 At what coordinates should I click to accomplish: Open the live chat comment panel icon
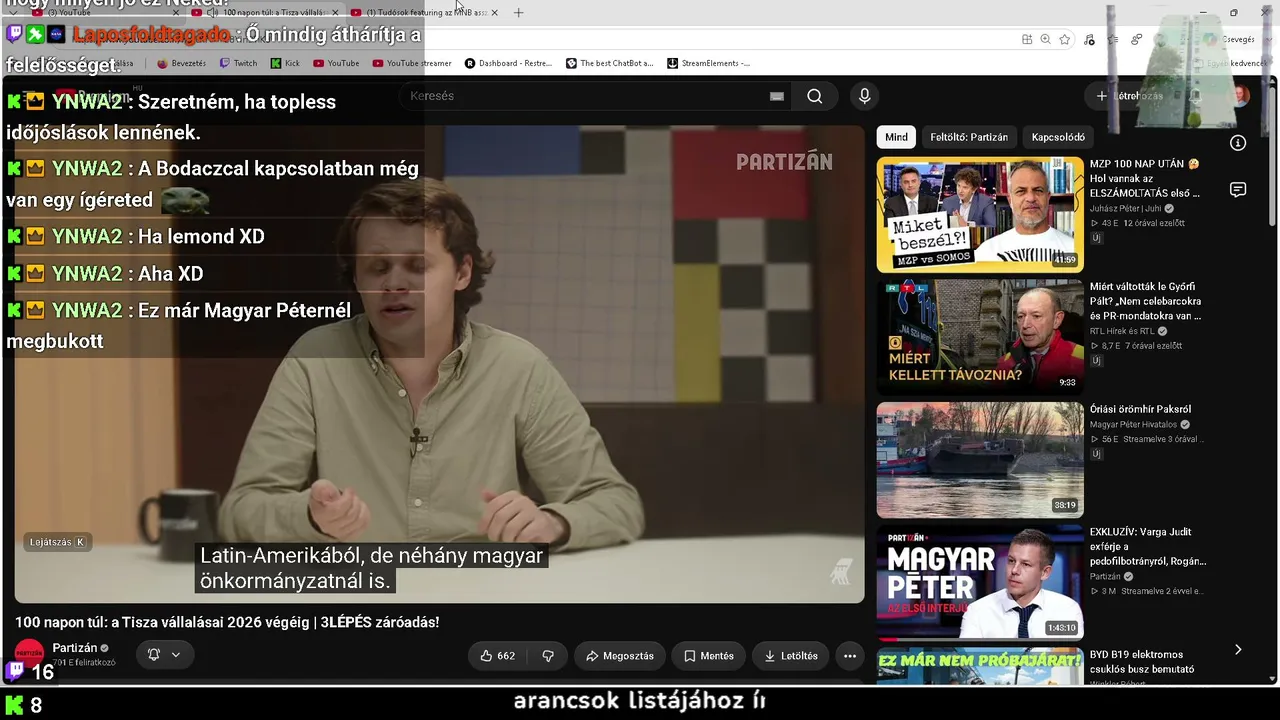pyautogui.click(x=1238, y=190)
